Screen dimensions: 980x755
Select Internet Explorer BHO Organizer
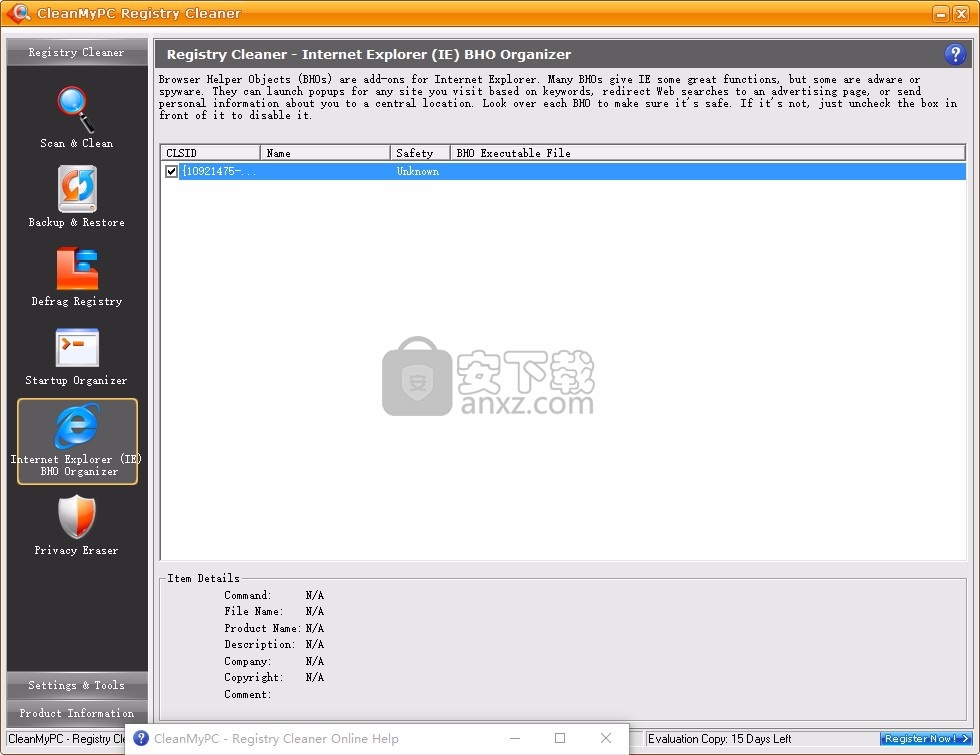[x=77, y=441]
